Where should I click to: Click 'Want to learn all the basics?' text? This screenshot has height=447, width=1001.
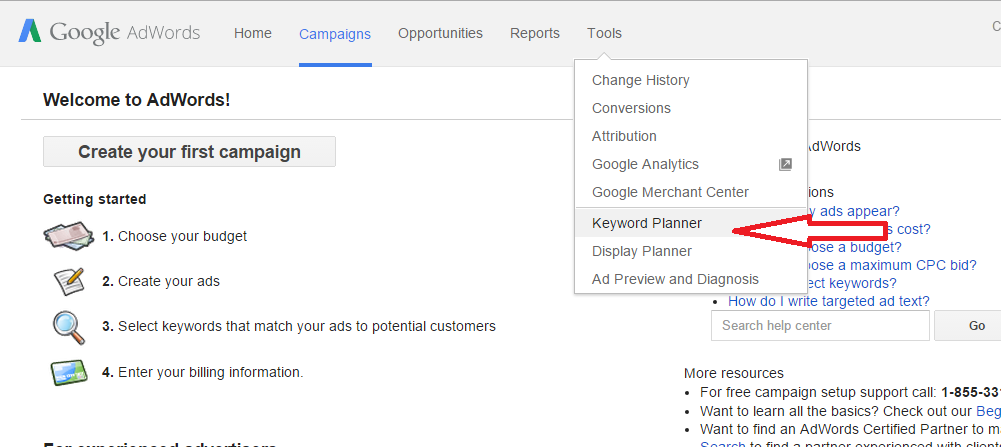pyautogui.click(x=789, y=411)
